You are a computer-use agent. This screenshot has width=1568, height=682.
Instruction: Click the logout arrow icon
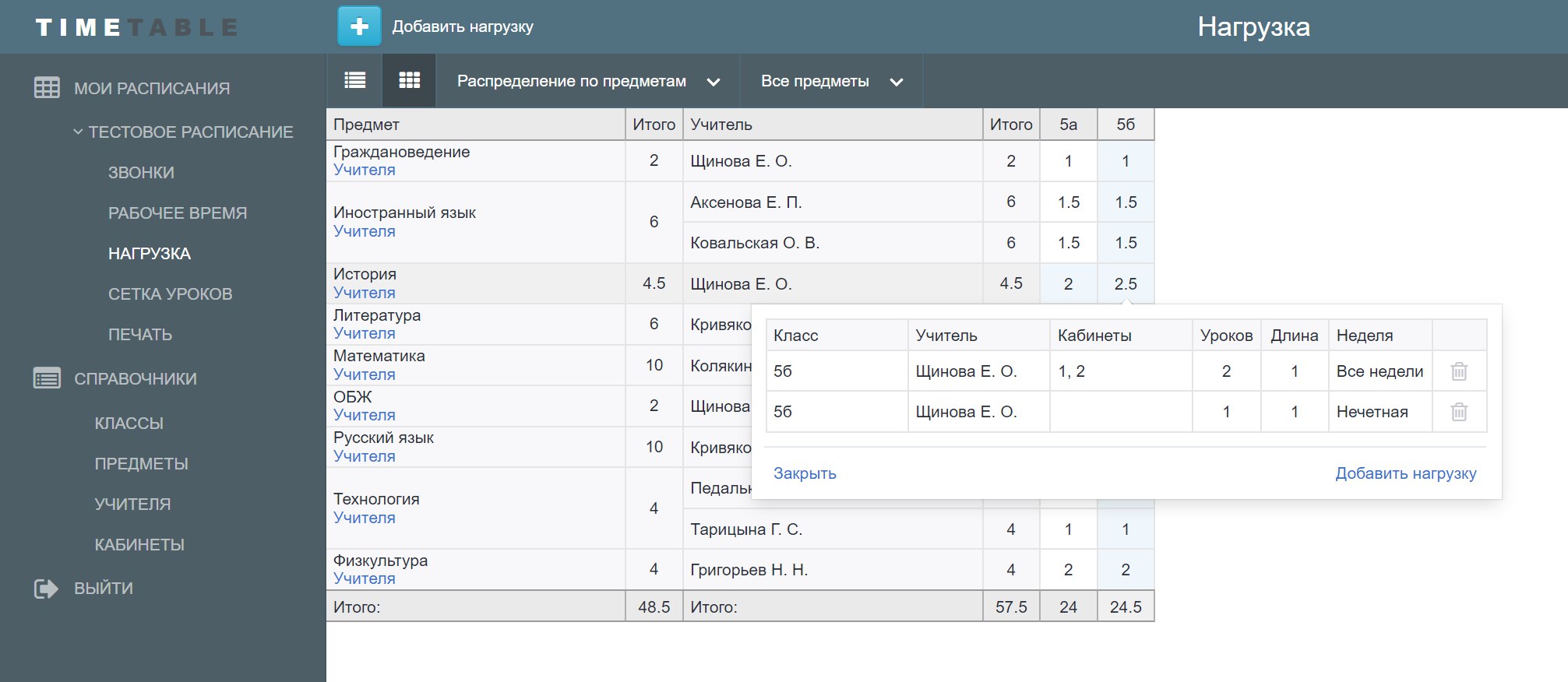pos(46,589)
